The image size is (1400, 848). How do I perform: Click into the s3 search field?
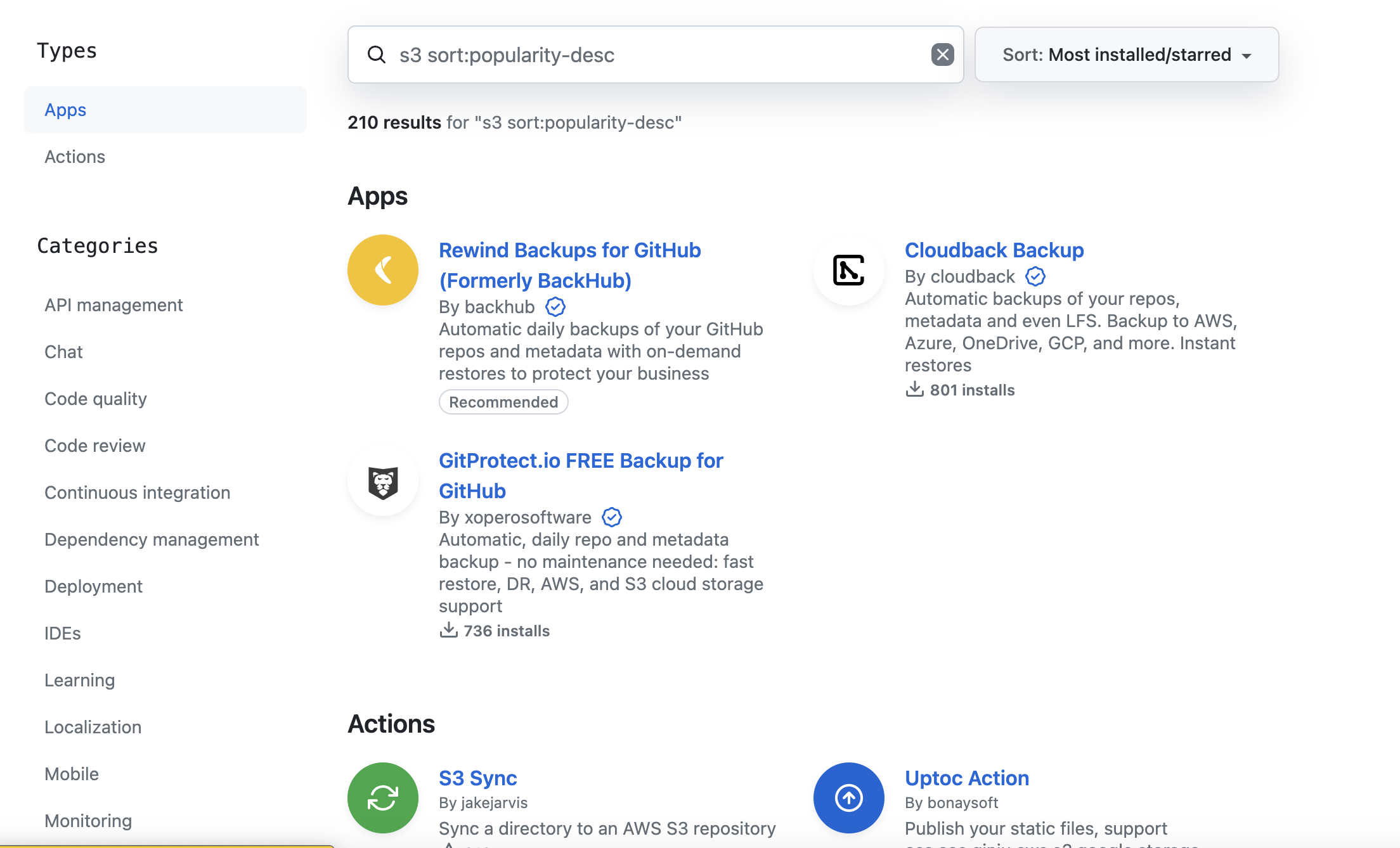tap(656, 55)
